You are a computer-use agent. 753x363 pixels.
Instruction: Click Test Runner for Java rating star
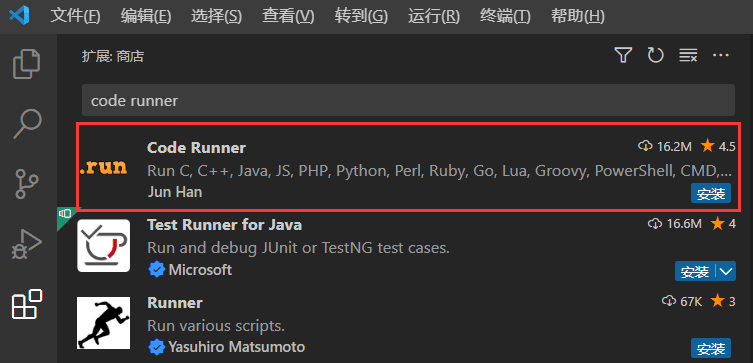pos(717,223)
